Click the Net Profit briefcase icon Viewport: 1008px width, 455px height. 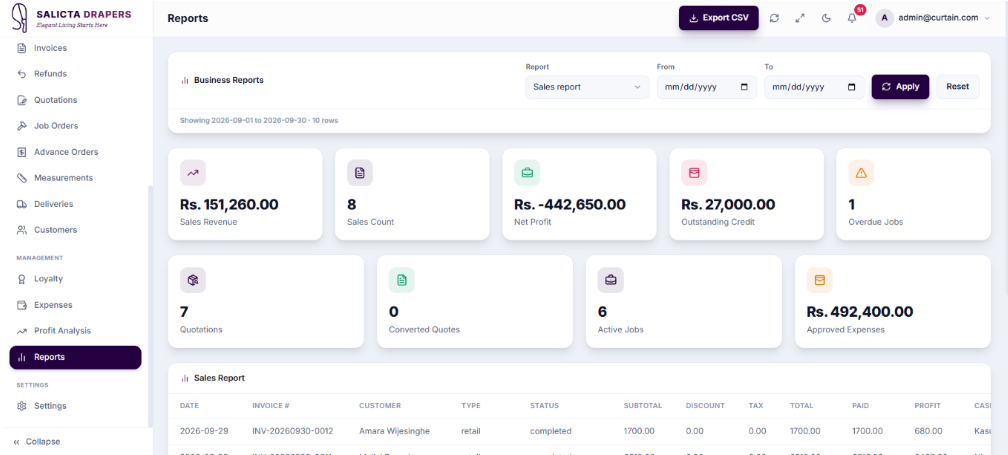[527, 173]
